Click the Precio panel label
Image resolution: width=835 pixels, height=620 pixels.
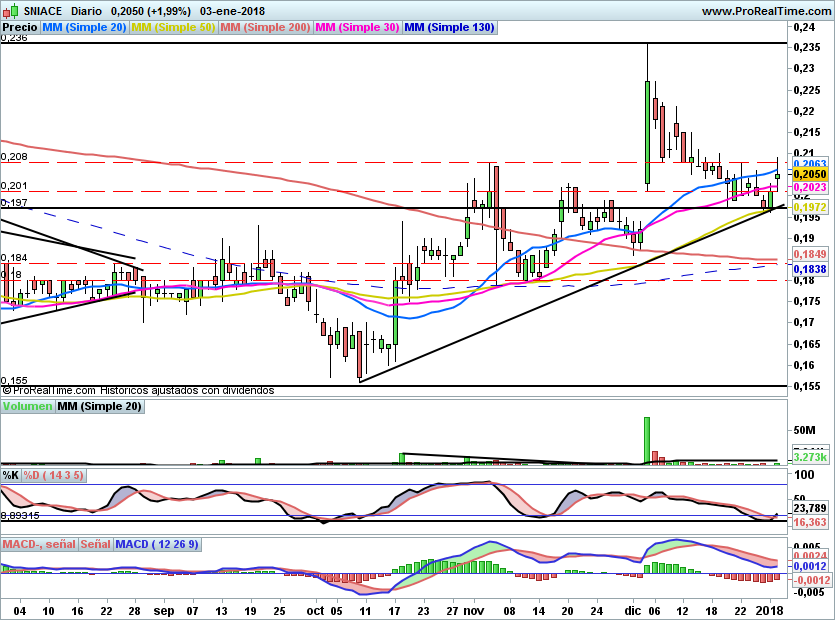(20, 28)
